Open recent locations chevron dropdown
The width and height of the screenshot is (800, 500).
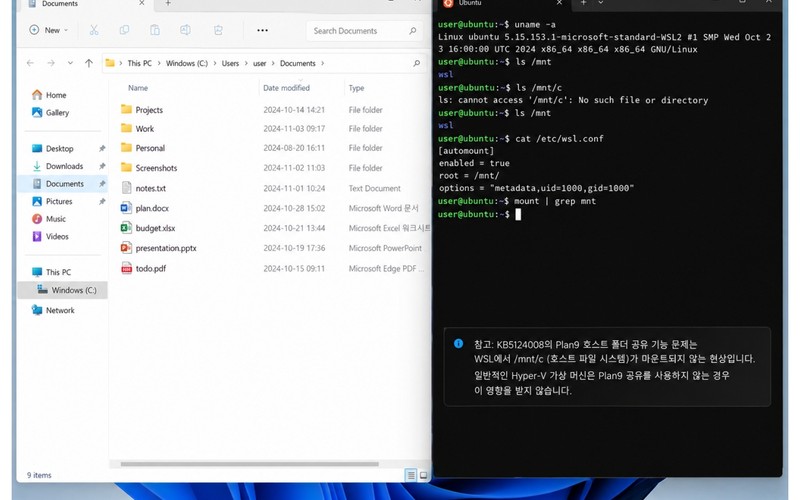(x=70, y=63)
